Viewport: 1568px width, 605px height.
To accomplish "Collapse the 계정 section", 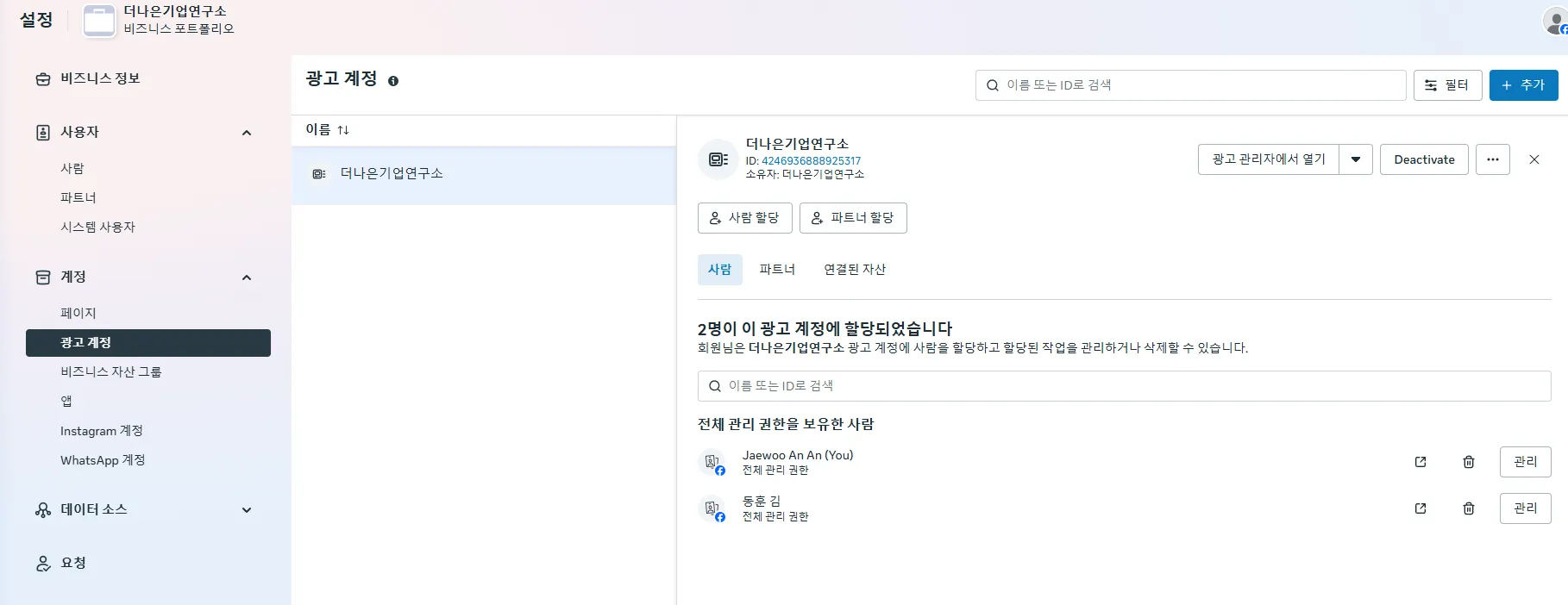I will click(247, 278).
